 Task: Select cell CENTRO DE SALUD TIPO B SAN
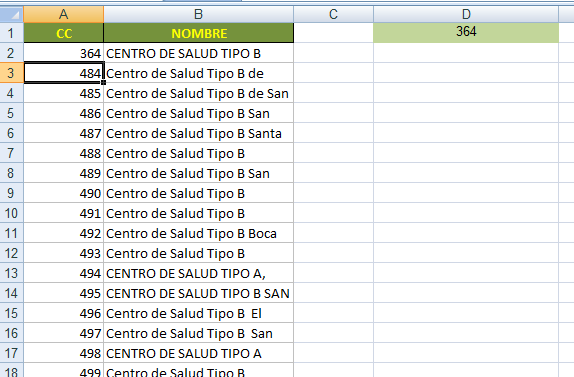198,293
